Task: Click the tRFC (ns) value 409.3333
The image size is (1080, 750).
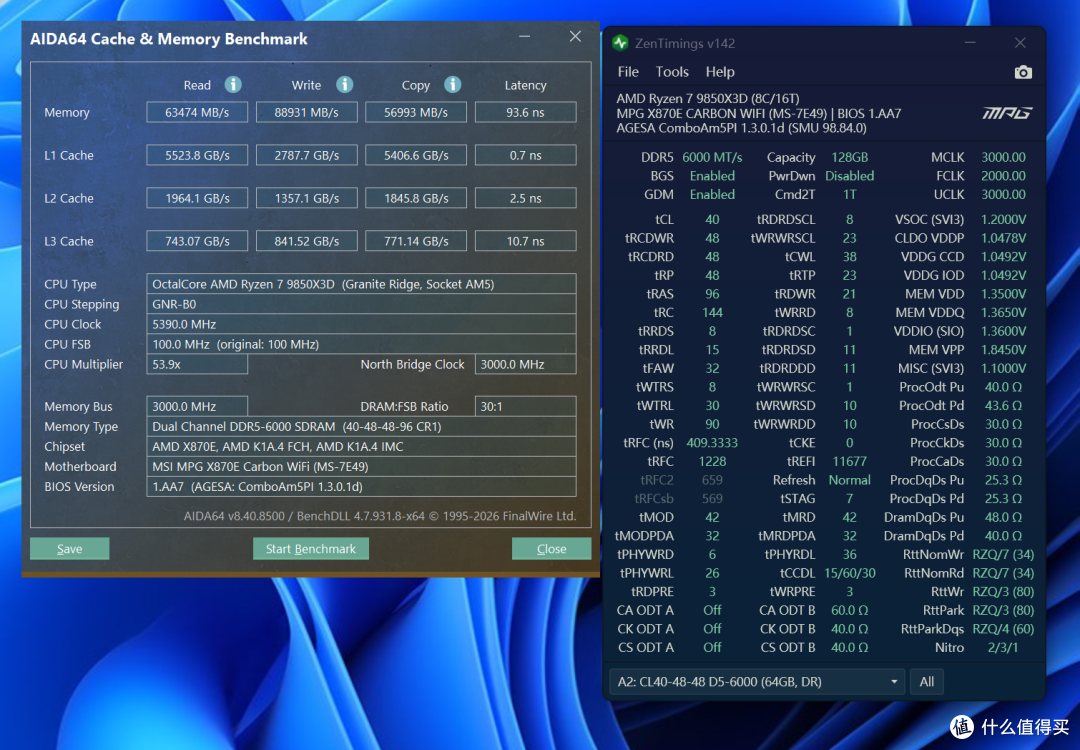Action: (712, 443)
